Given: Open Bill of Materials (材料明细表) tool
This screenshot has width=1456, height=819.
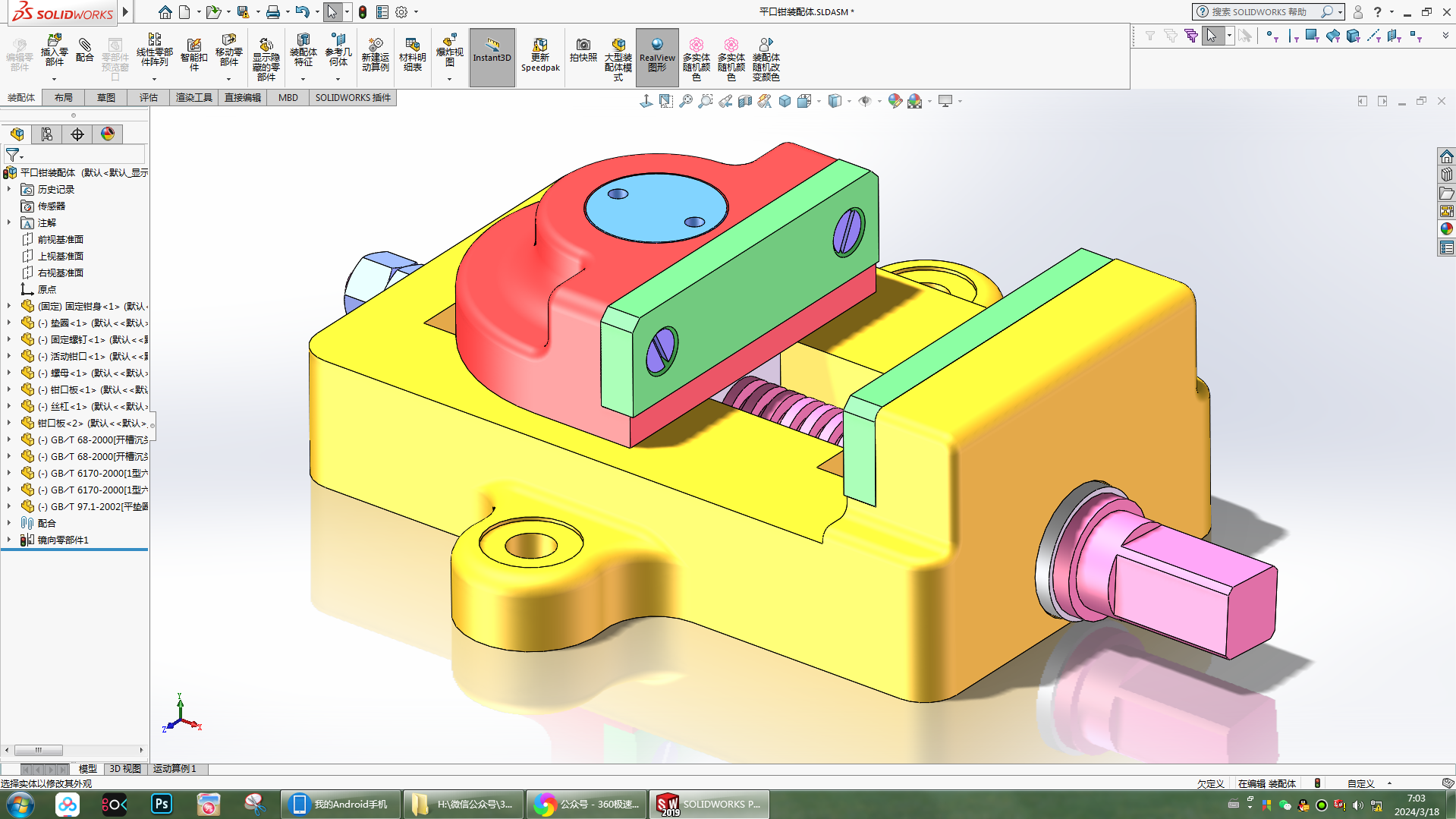Looking at the screenshot, I should pos(412,55).
